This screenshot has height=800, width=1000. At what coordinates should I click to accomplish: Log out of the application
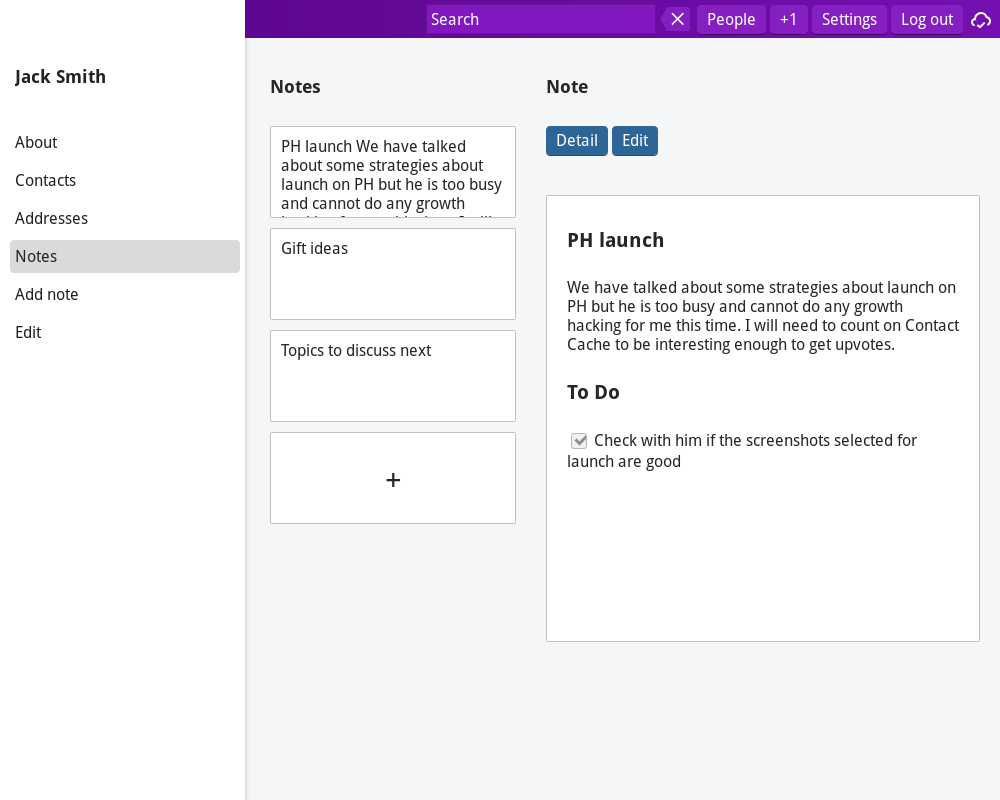coord(927,19)
